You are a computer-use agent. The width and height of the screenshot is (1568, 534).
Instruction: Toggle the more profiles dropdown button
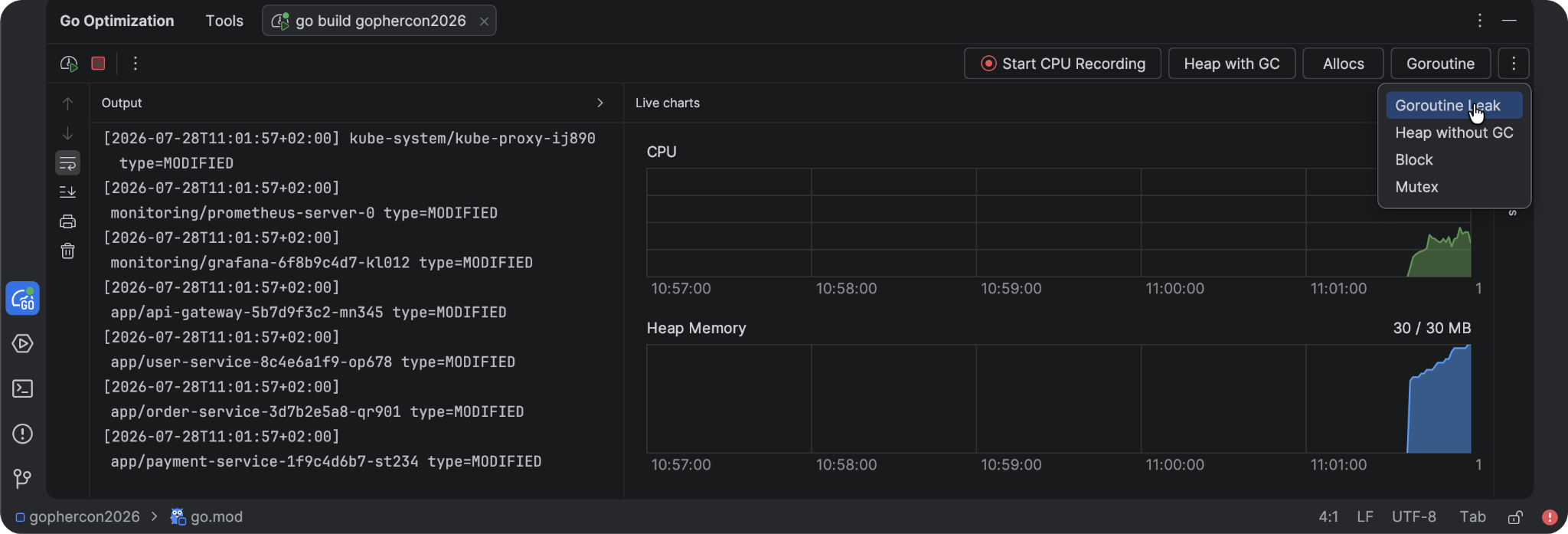coord(1514,64)
